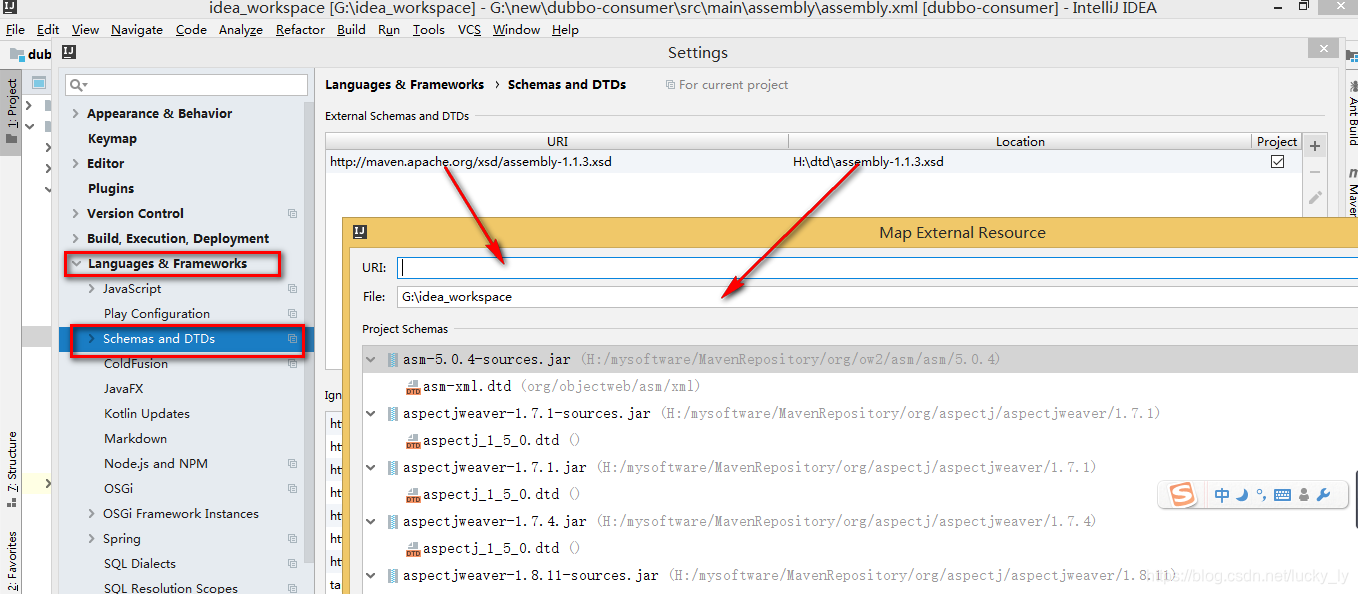
Task: Expand Spring settings node
Action: (x=92, y=539)
